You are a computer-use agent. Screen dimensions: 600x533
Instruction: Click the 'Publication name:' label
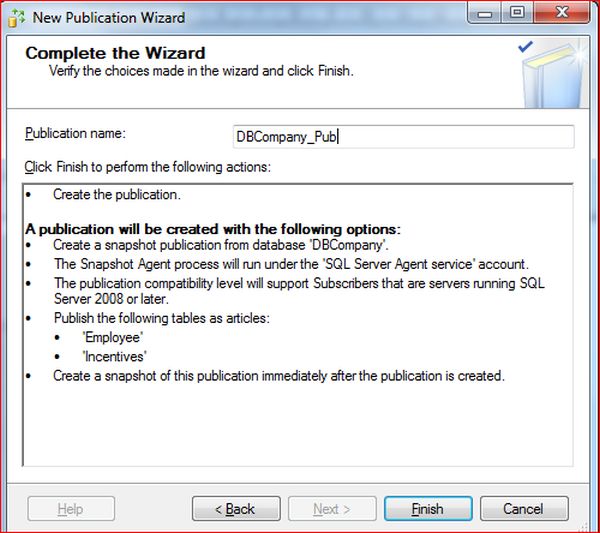[75, 134]
